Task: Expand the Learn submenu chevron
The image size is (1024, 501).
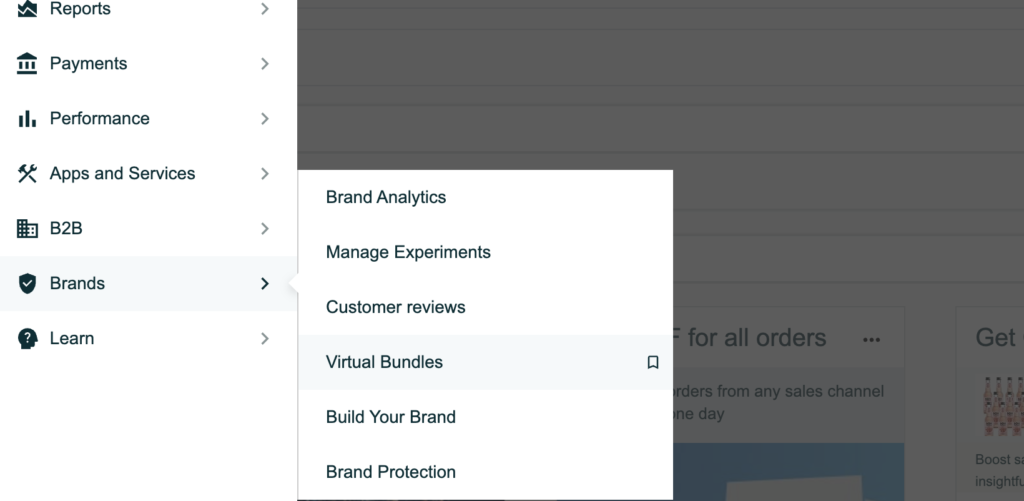Action: point(264,338)
